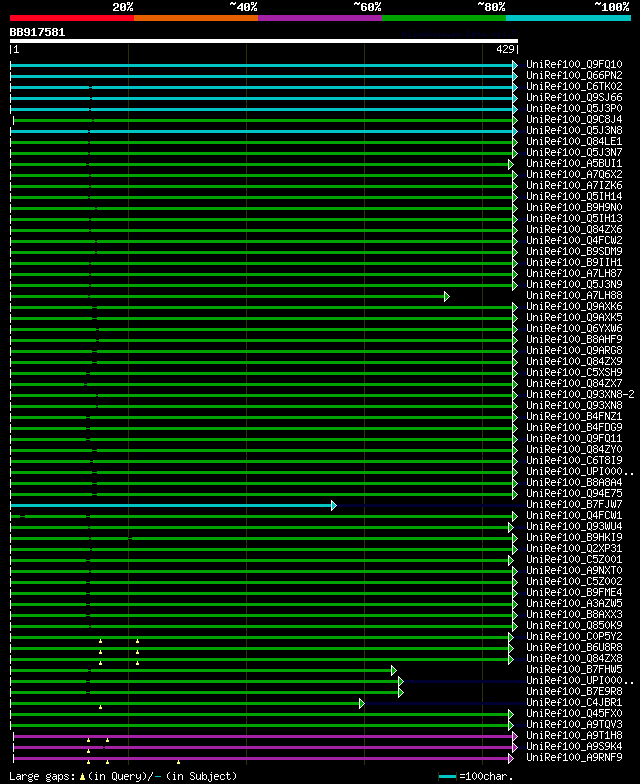
Task: Click the purple arrowhead for UniRef100_A9T1H8
Action: pos(515,736)
